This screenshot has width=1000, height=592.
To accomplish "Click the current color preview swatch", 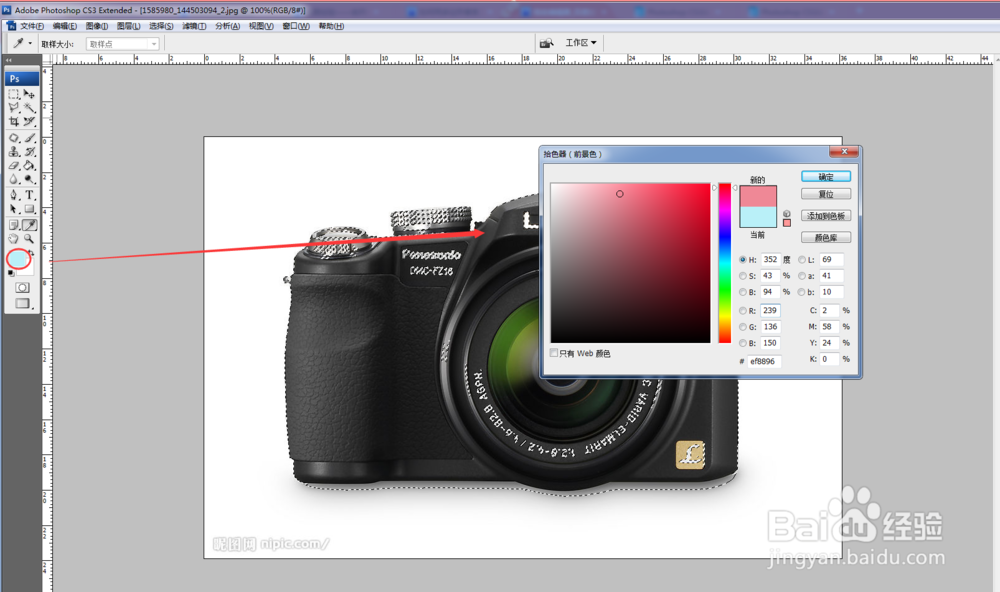I will click(x=758, y=217).
